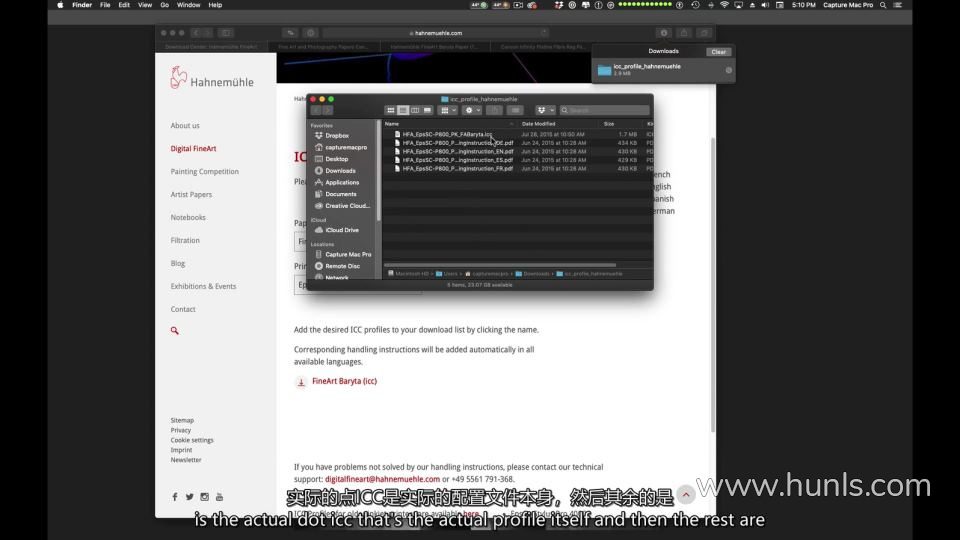Switch Finder to icon view
Viewport: 960px width, 540px height.
(x=391, y=110)
